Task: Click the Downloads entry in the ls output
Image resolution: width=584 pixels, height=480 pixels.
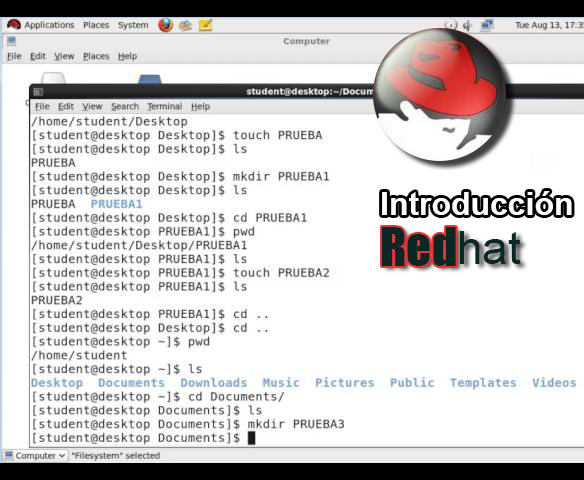Action: pyautogui.click(x=214, y=383)
